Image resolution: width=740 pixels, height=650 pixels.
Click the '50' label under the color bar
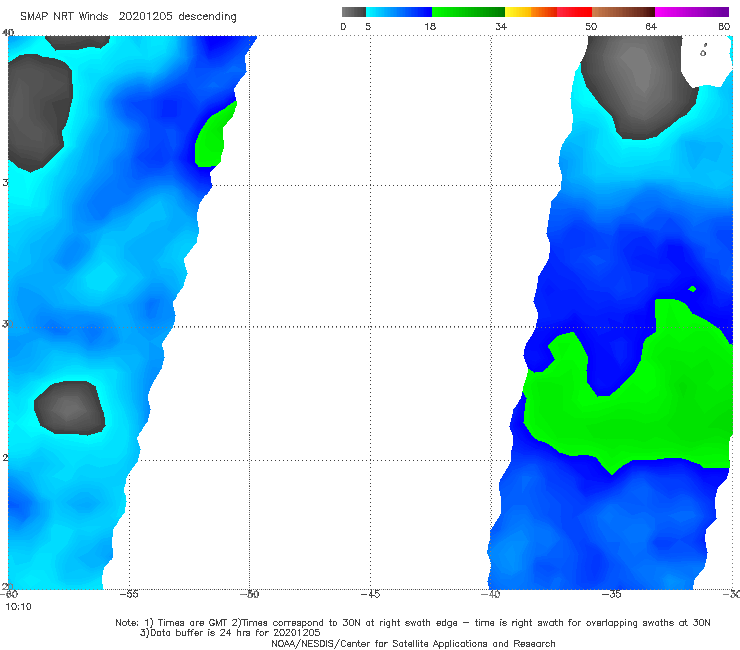tap(591, 27)
